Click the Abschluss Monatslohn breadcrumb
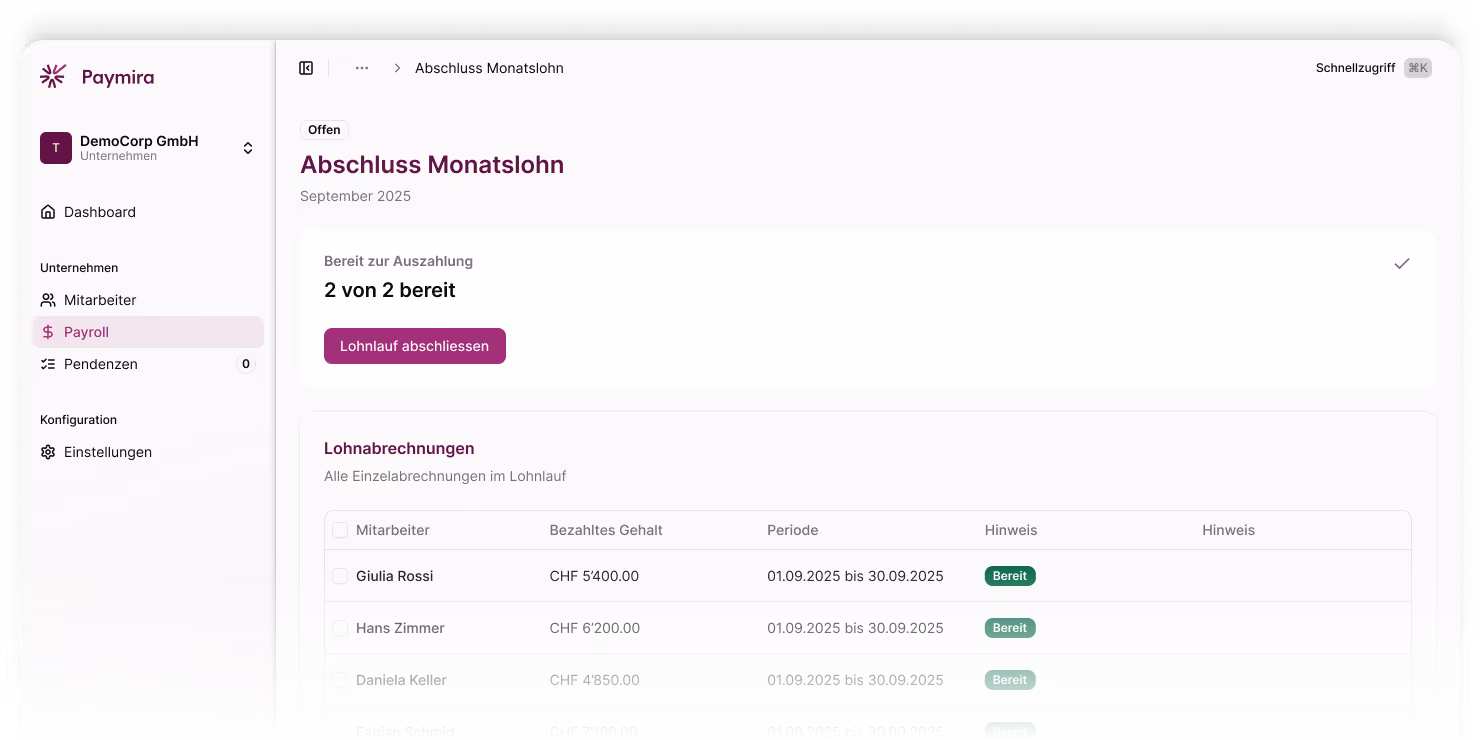Screen dimensions: 1480x740 489,68
